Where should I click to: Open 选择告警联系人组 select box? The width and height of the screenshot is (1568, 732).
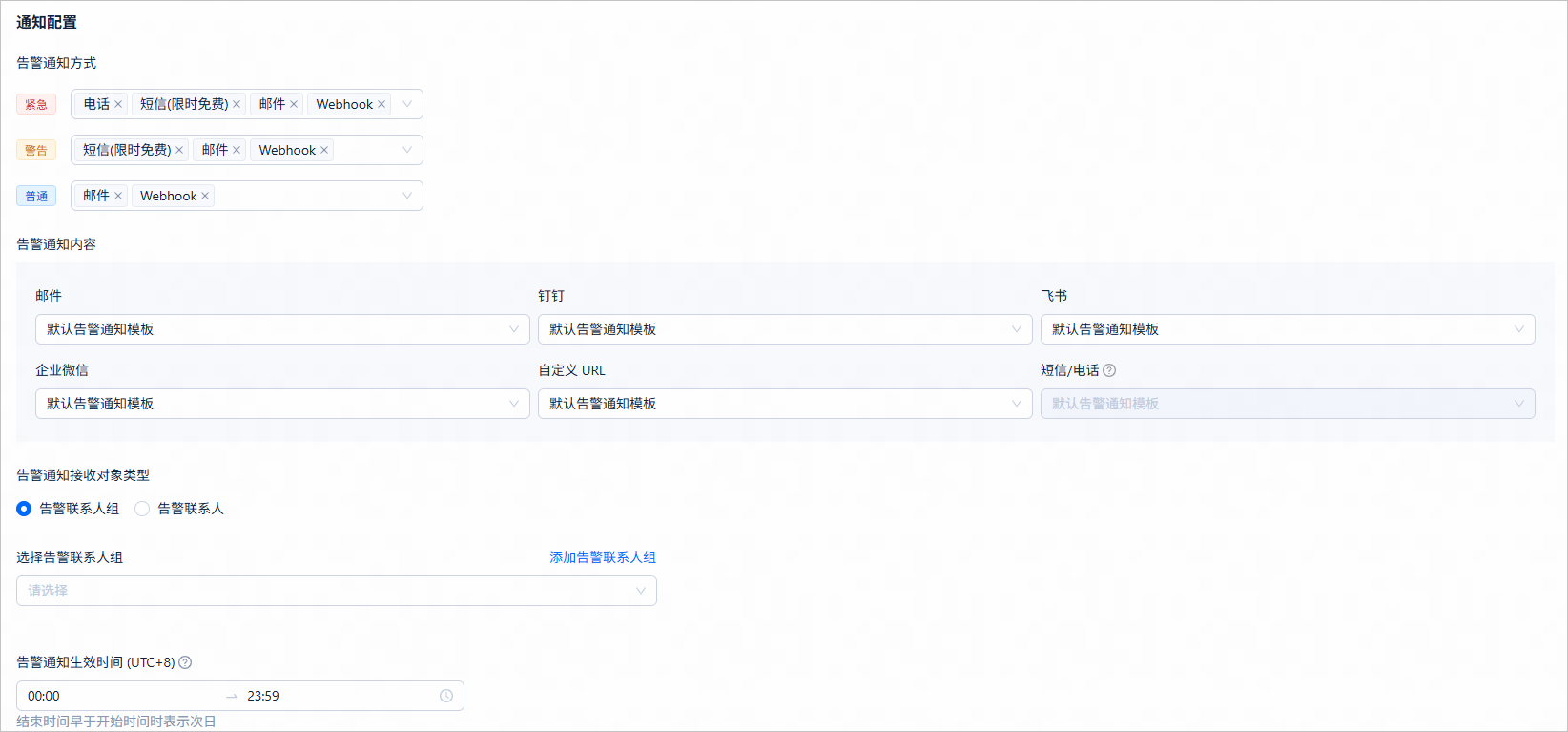[x=337, y=591]
